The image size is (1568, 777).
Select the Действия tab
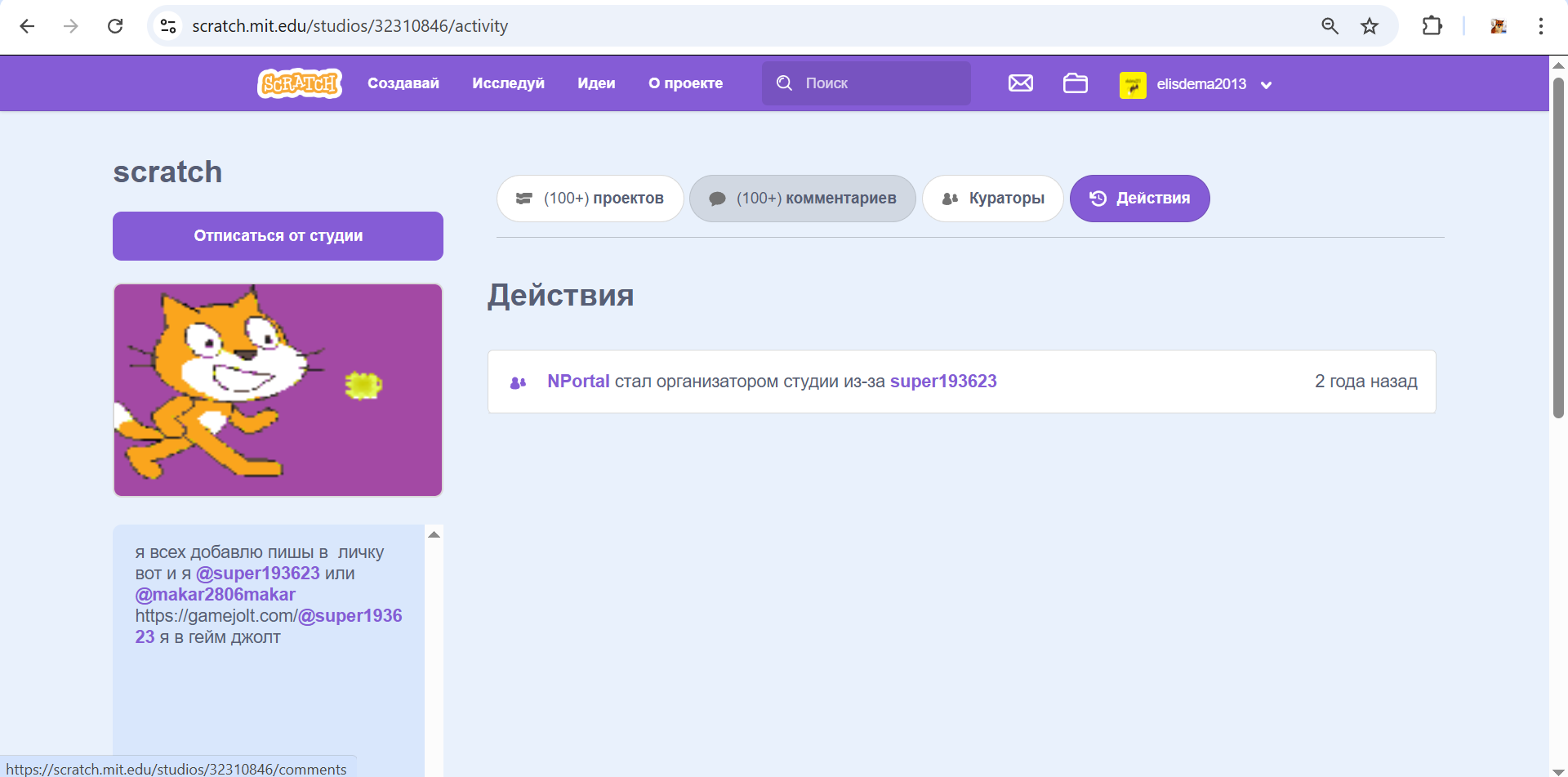coord(1139,199)
